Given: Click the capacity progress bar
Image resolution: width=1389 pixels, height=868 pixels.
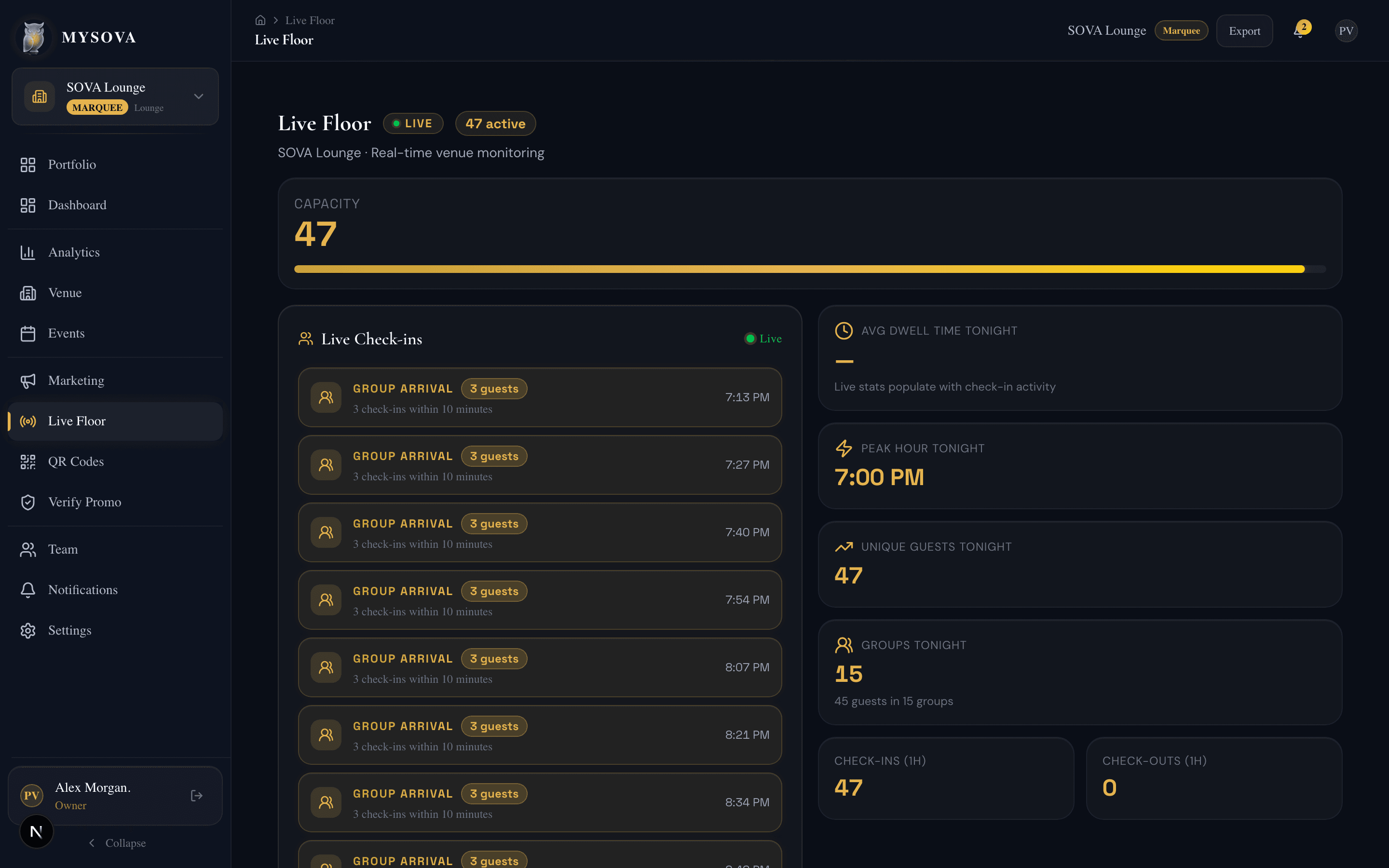Looking at the screenshot, I should tap(803, 268).
